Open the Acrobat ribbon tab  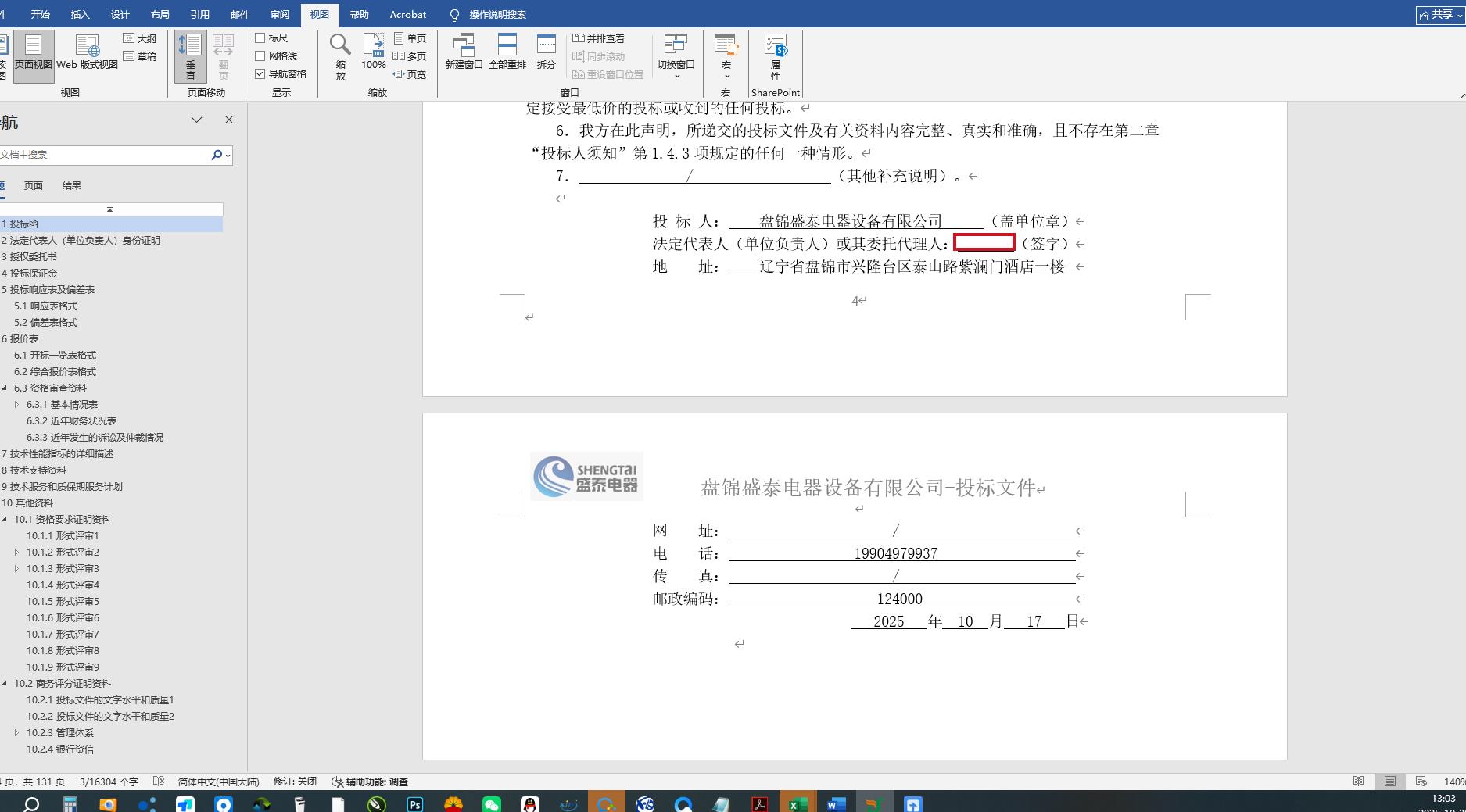[408, 15]
